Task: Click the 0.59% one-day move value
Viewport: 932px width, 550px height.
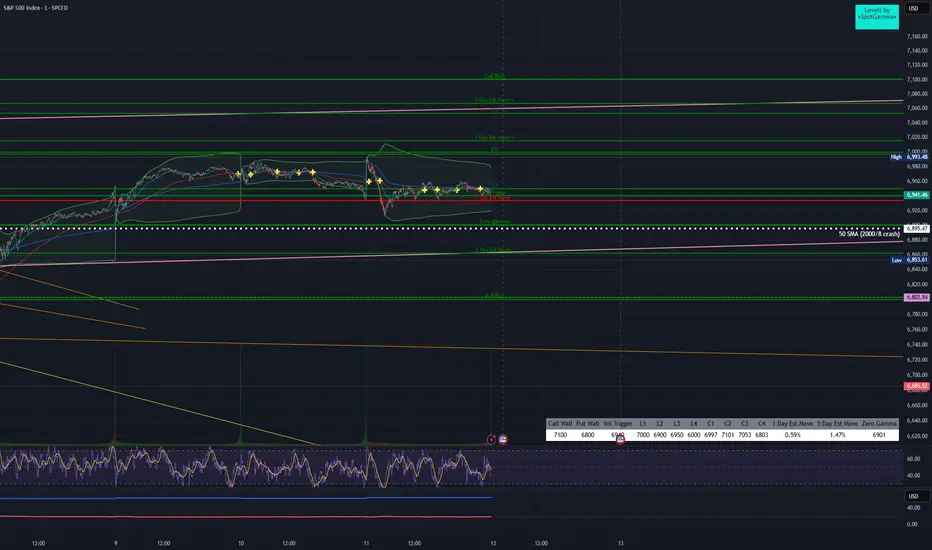Action: (x=792, y=435)
